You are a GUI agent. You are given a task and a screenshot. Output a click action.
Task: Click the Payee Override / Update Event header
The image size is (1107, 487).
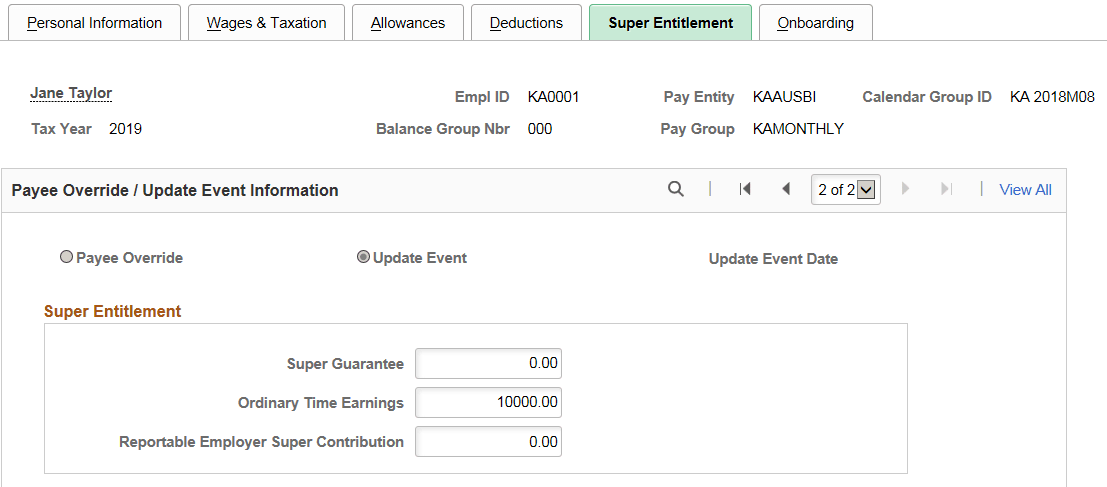point(175,190)
